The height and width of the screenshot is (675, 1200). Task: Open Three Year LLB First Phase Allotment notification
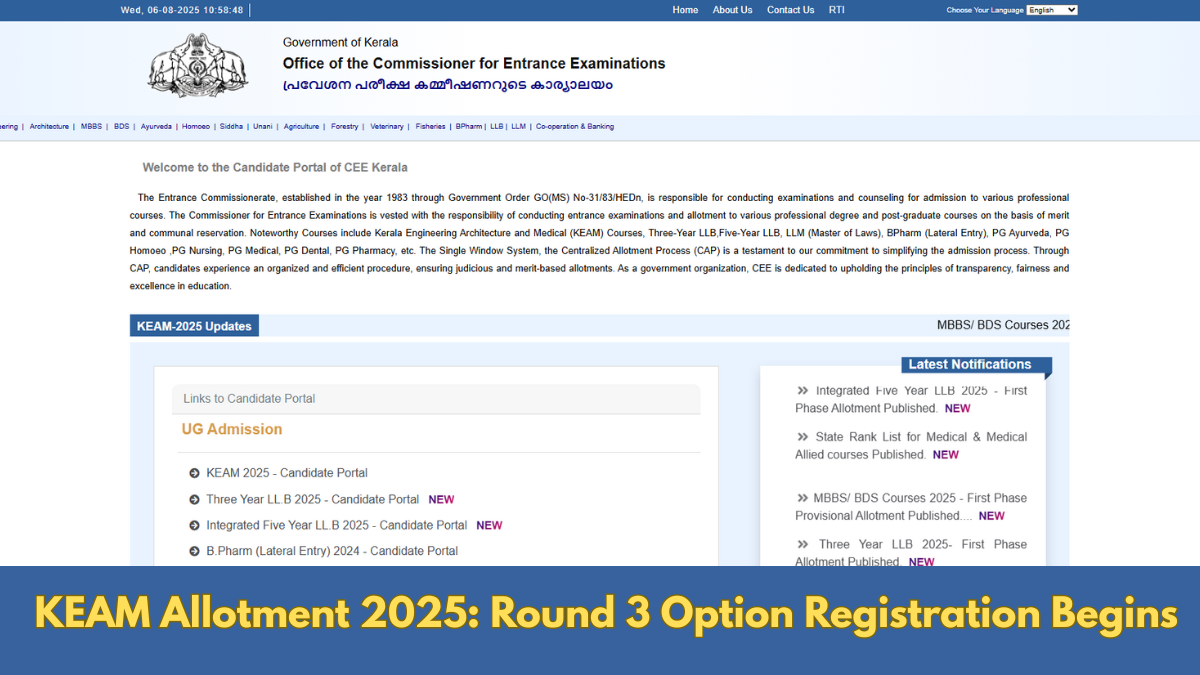point(911,553)
